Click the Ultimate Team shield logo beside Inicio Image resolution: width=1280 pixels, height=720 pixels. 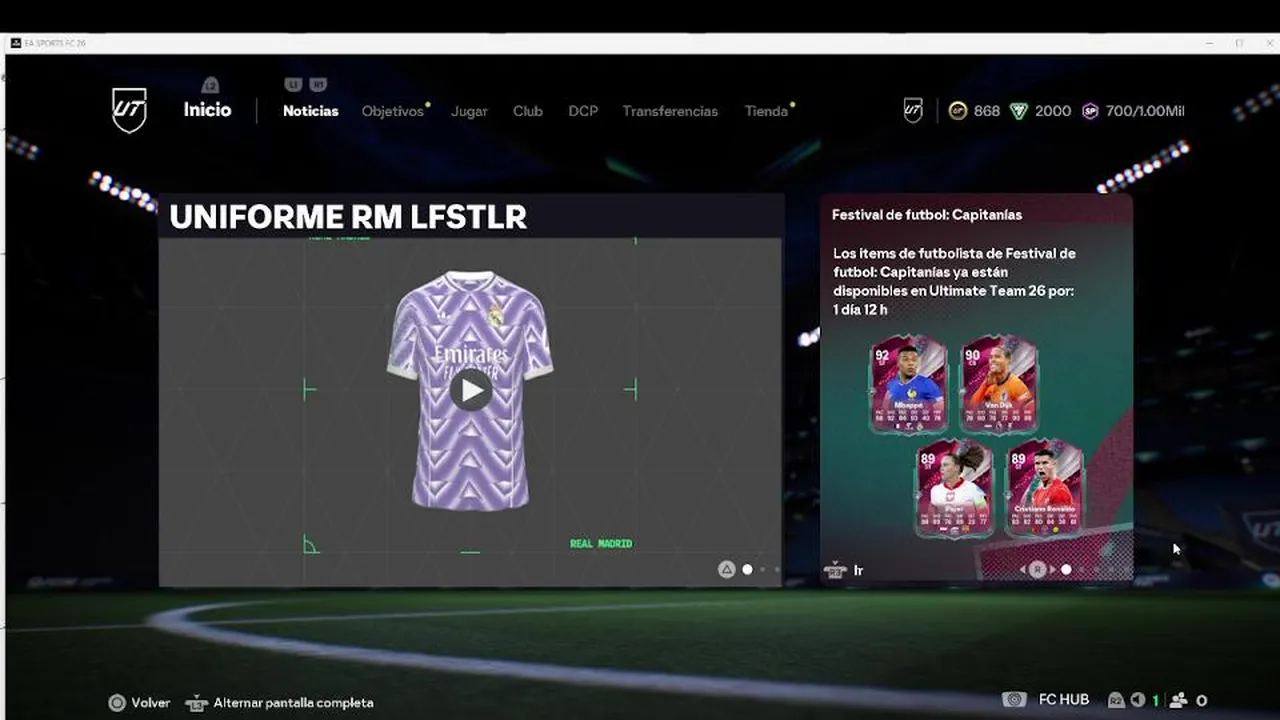click(x=129, y=110)
